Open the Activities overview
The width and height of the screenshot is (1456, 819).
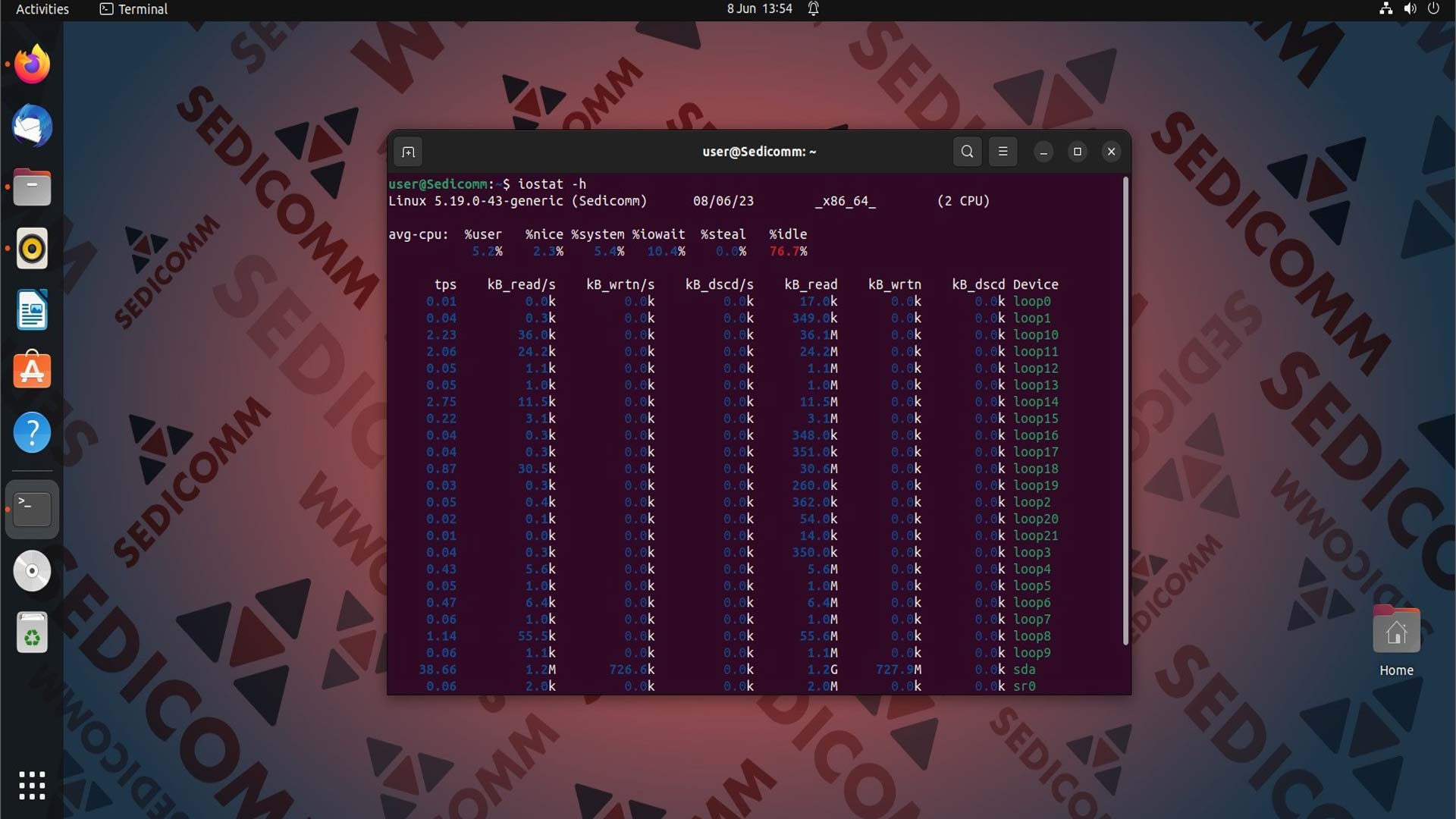click(x=42, y=9)
